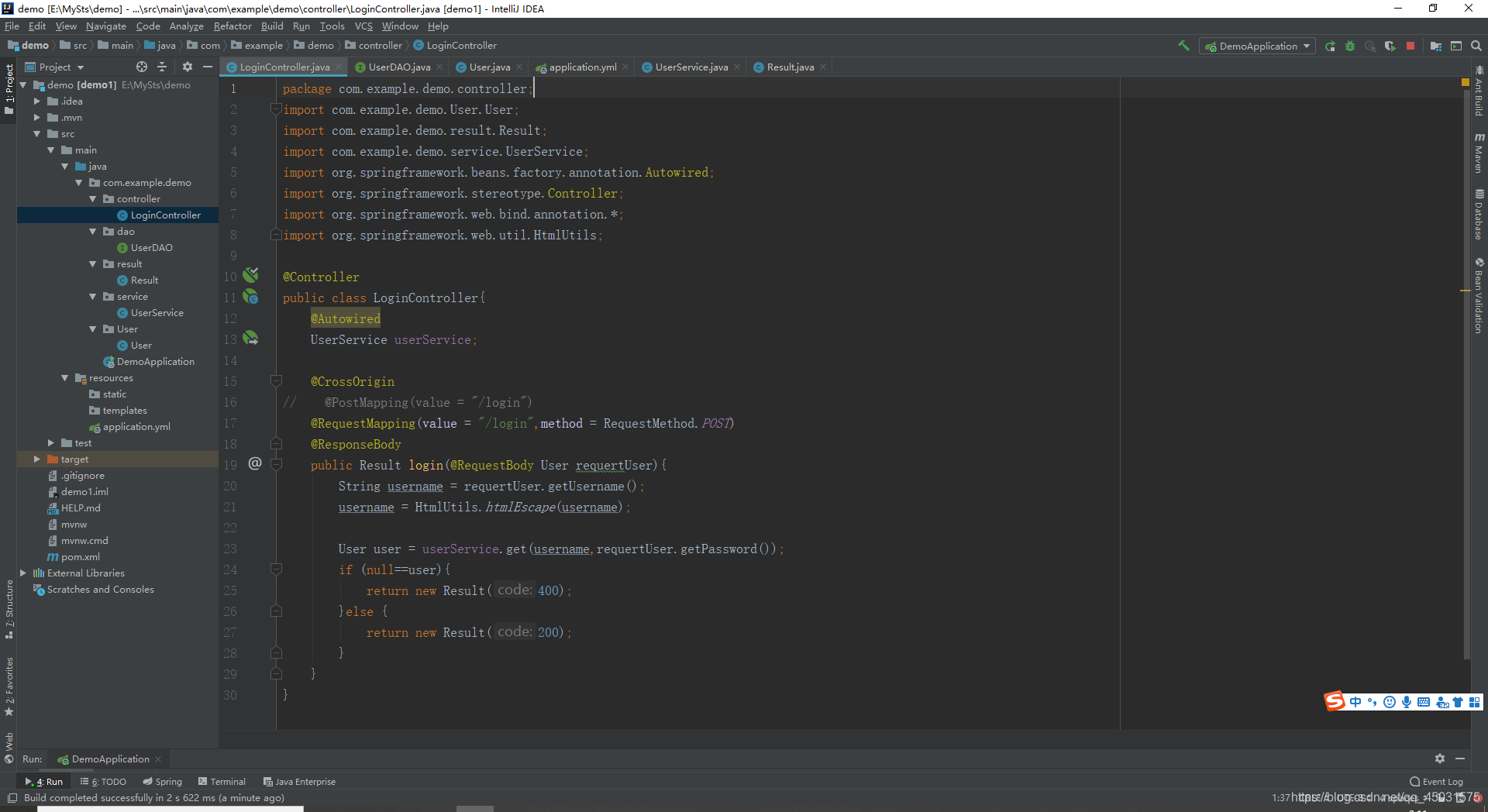Toggle the fold marker on the import block at line 2

pos(275,109)
